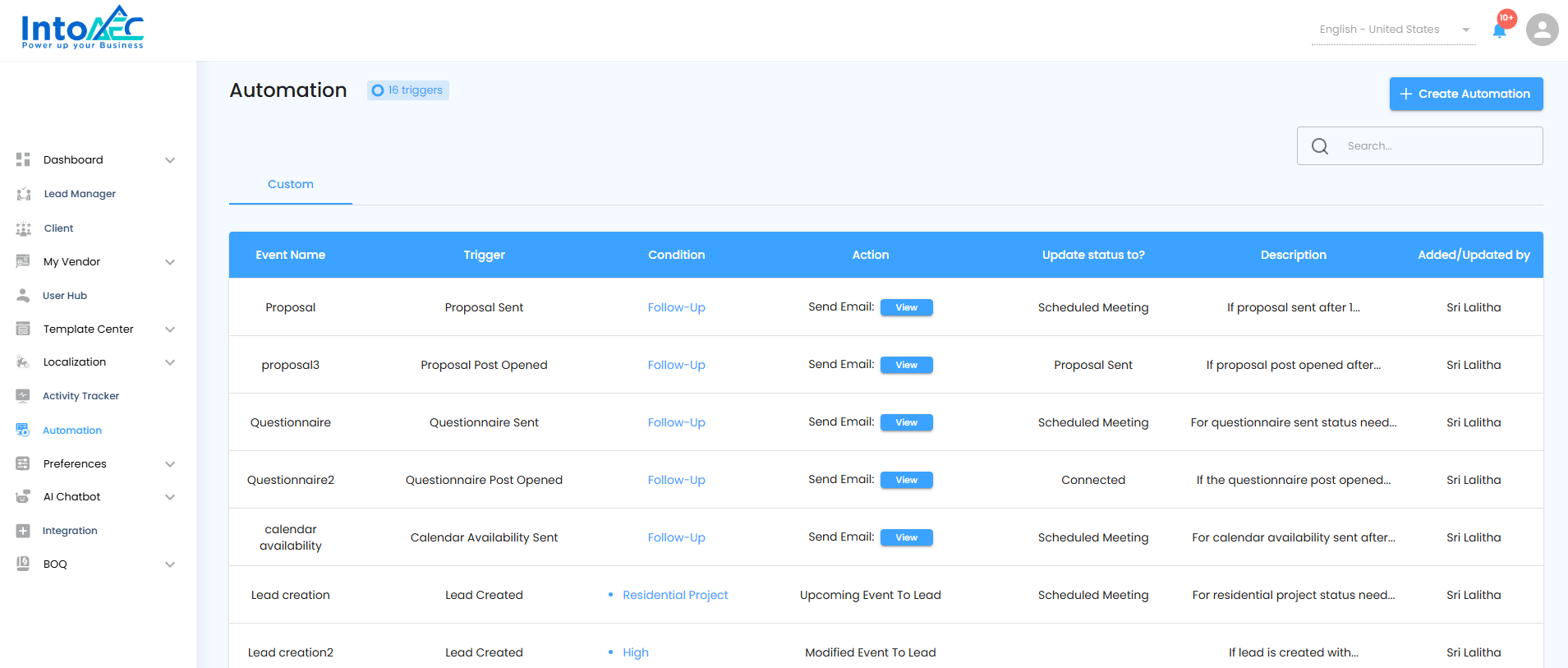The image size is (1568, 668).
Task: Open Follow-Up condition for Questionnaire row
Action: click(x=677, y=422)
